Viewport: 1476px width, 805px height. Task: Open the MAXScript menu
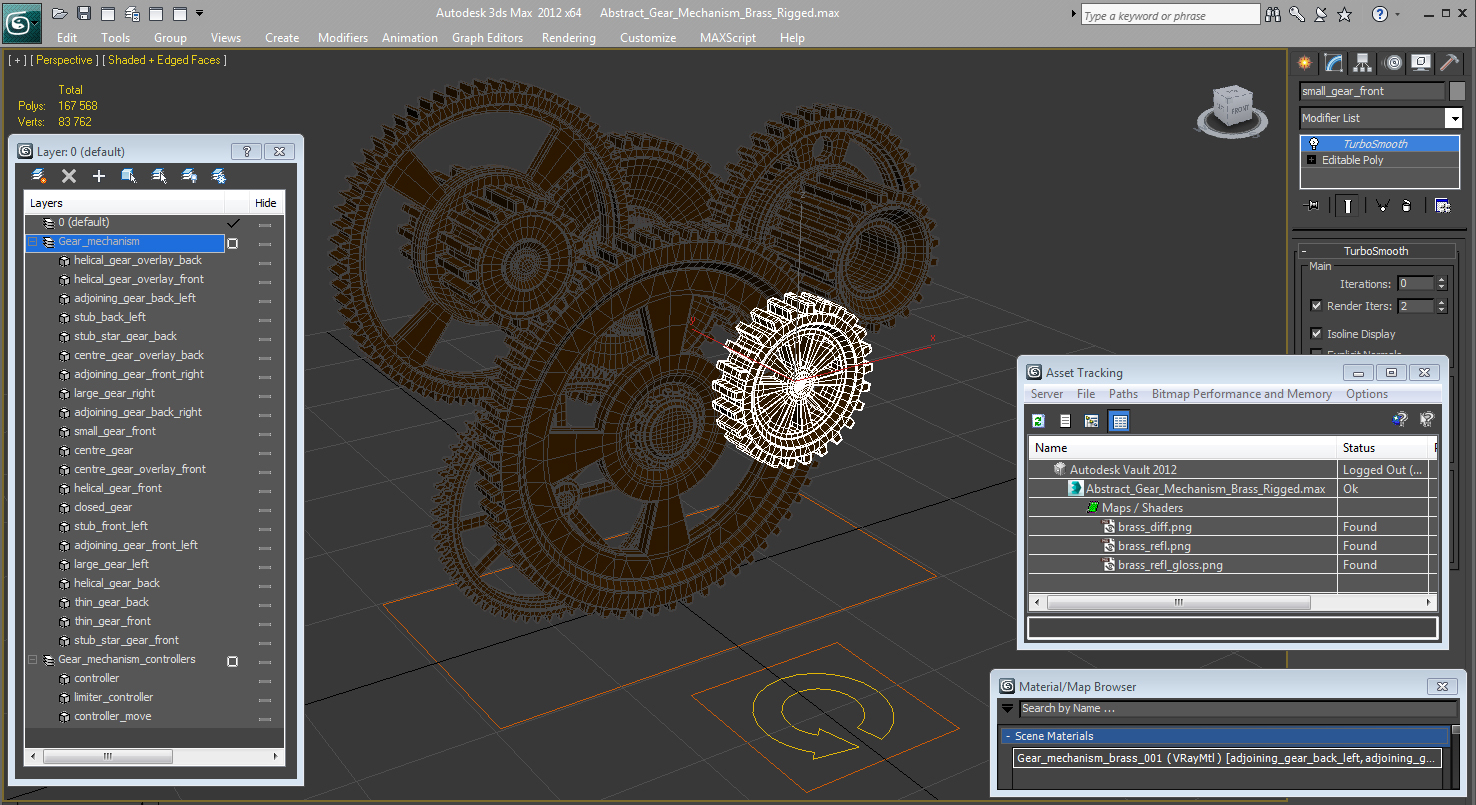pyautogui.click(x=728, y=38)
